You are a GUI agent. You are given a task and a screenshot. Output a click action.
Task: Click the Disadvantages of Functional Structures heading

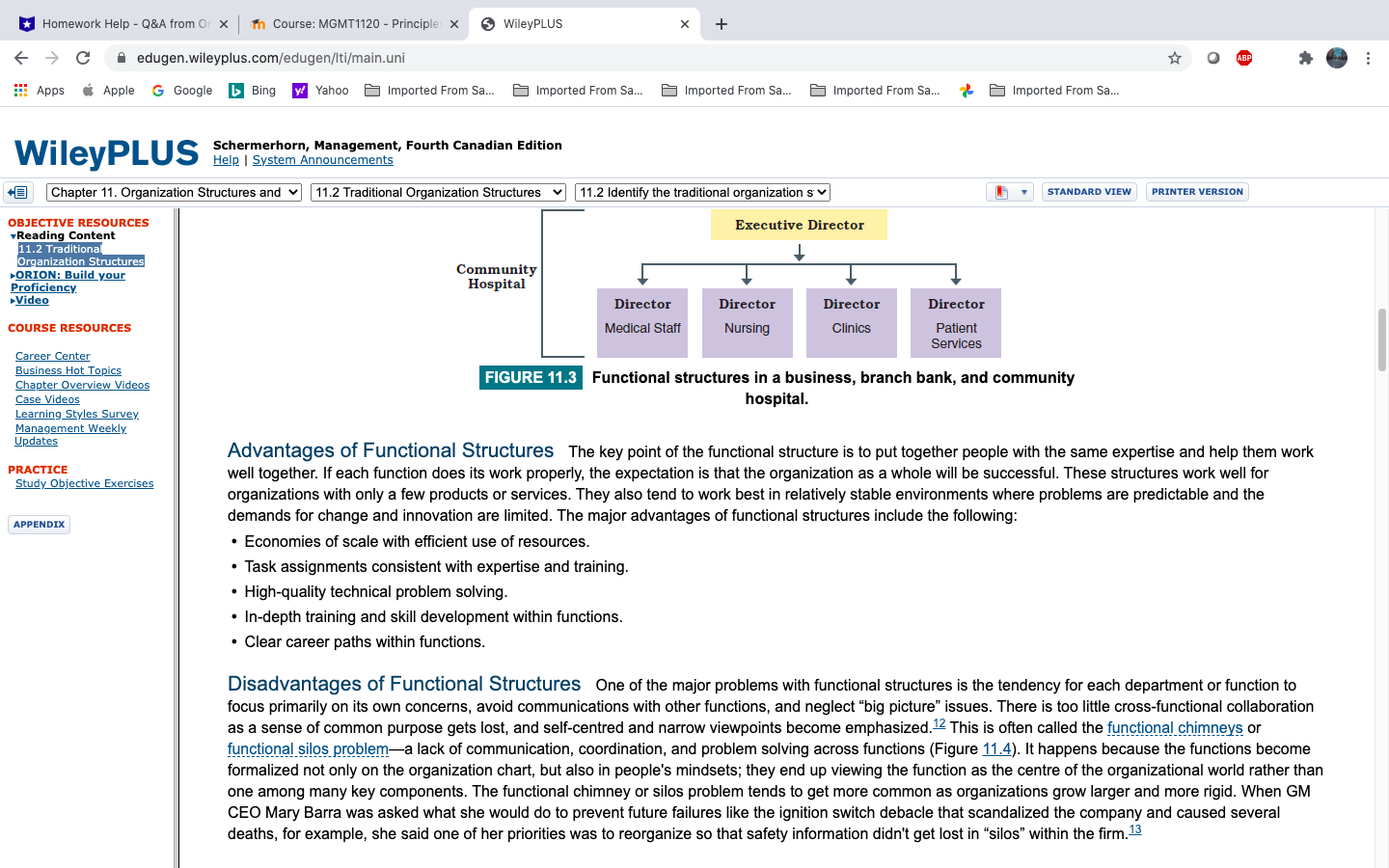click(x=404, y=684)
